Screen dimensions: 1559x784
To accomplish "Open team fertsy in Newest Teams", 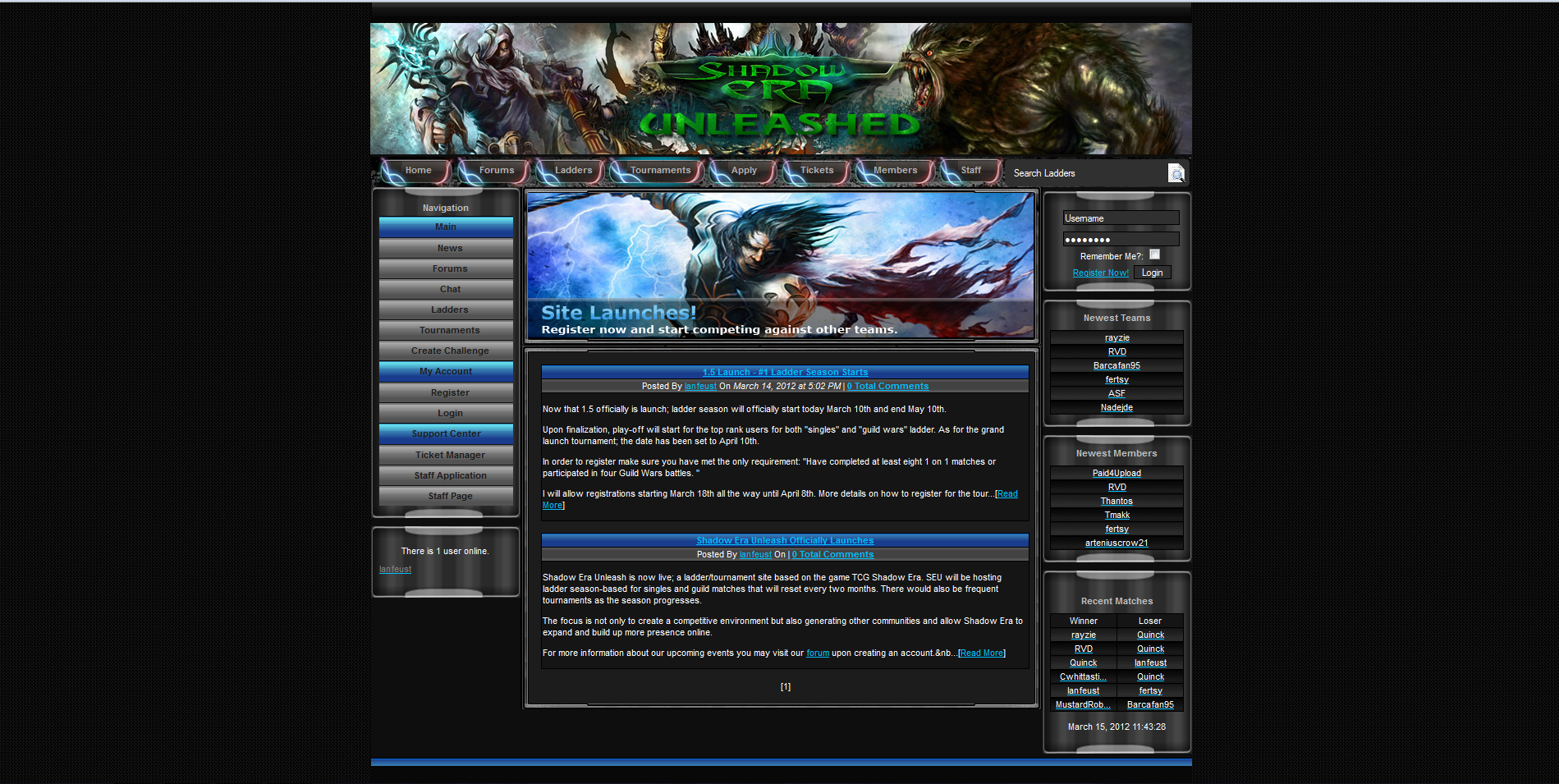I will [1117, 380].
